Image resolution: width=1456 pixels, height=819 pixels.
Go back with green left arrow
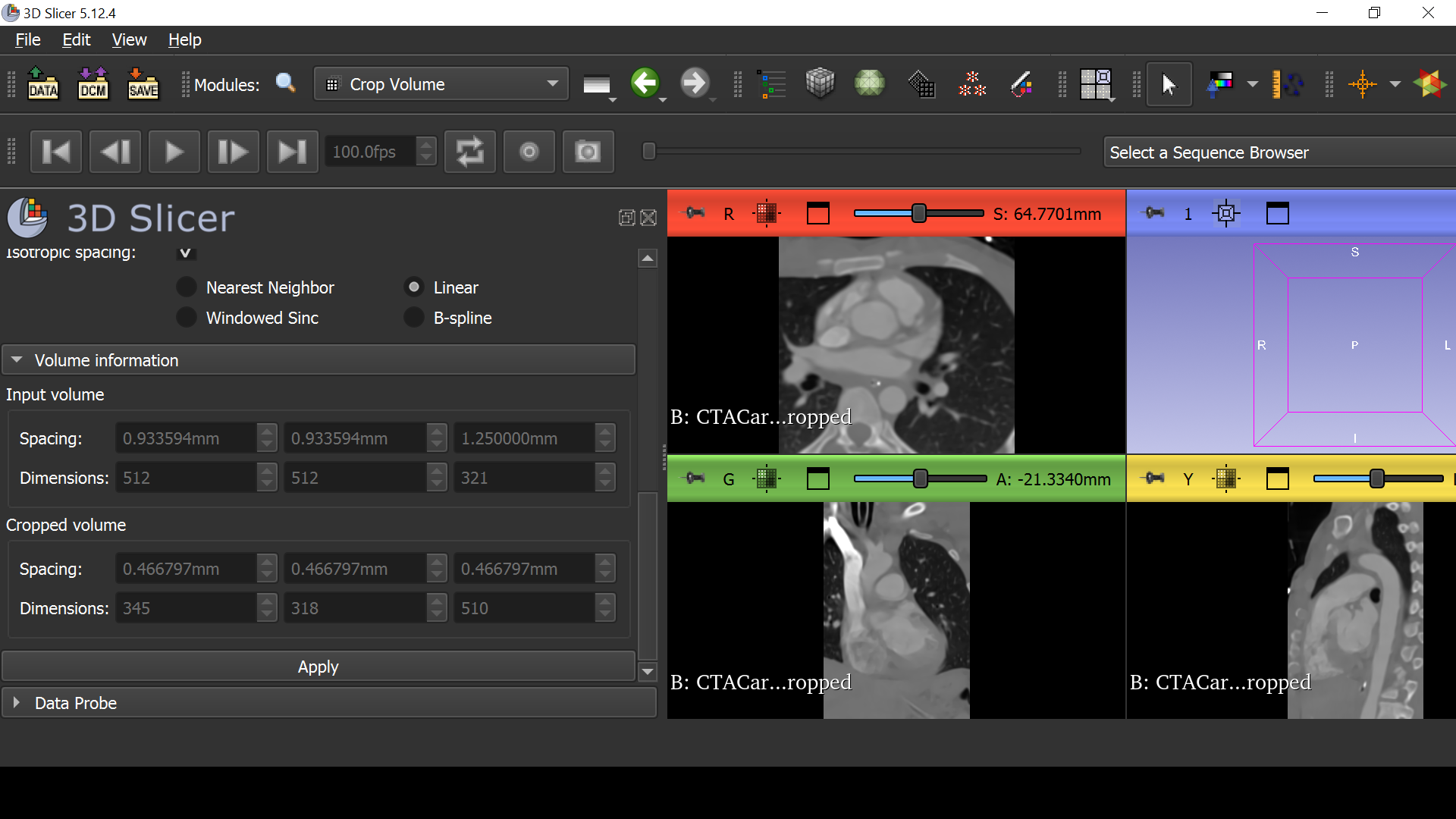click(x=645, y=83)
